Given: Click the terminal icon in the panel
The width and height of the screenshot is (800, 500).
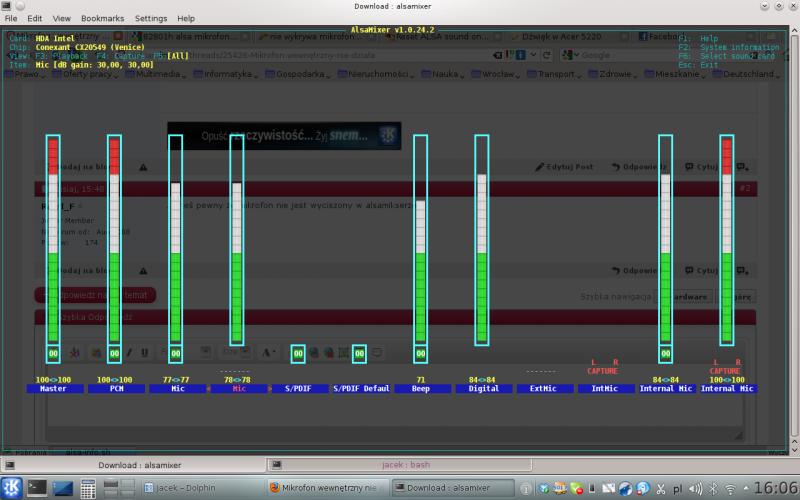Looking at the screenshot, I should [36, 488].
